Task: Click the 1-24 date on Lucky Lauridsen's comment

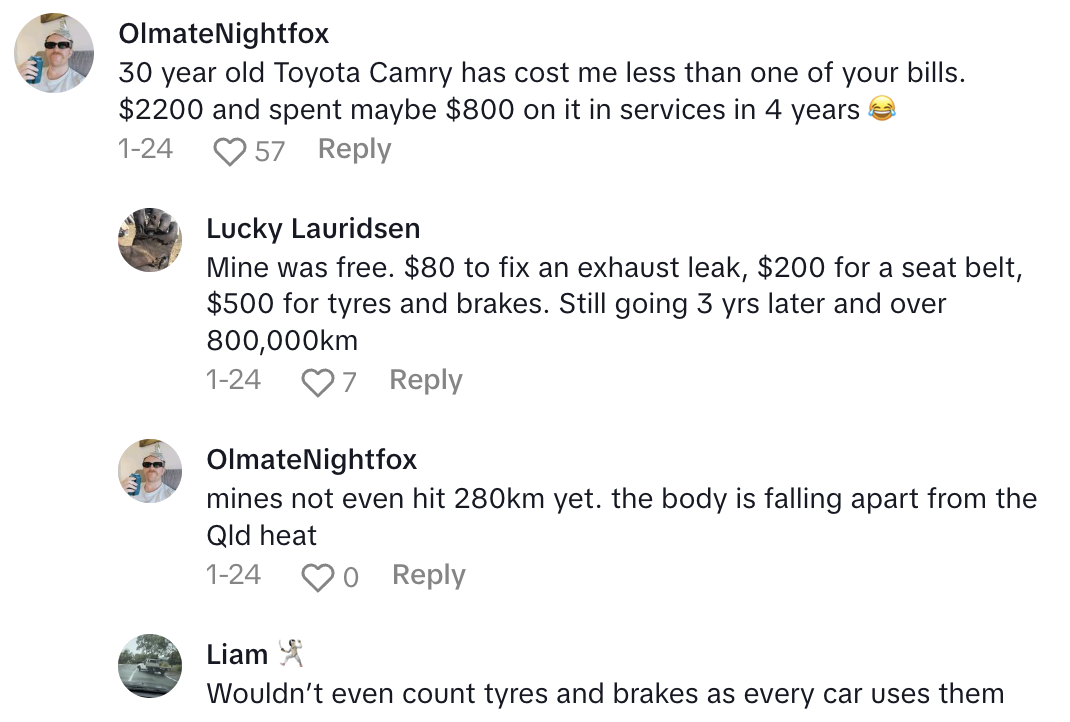Action: tap(233, 381)
